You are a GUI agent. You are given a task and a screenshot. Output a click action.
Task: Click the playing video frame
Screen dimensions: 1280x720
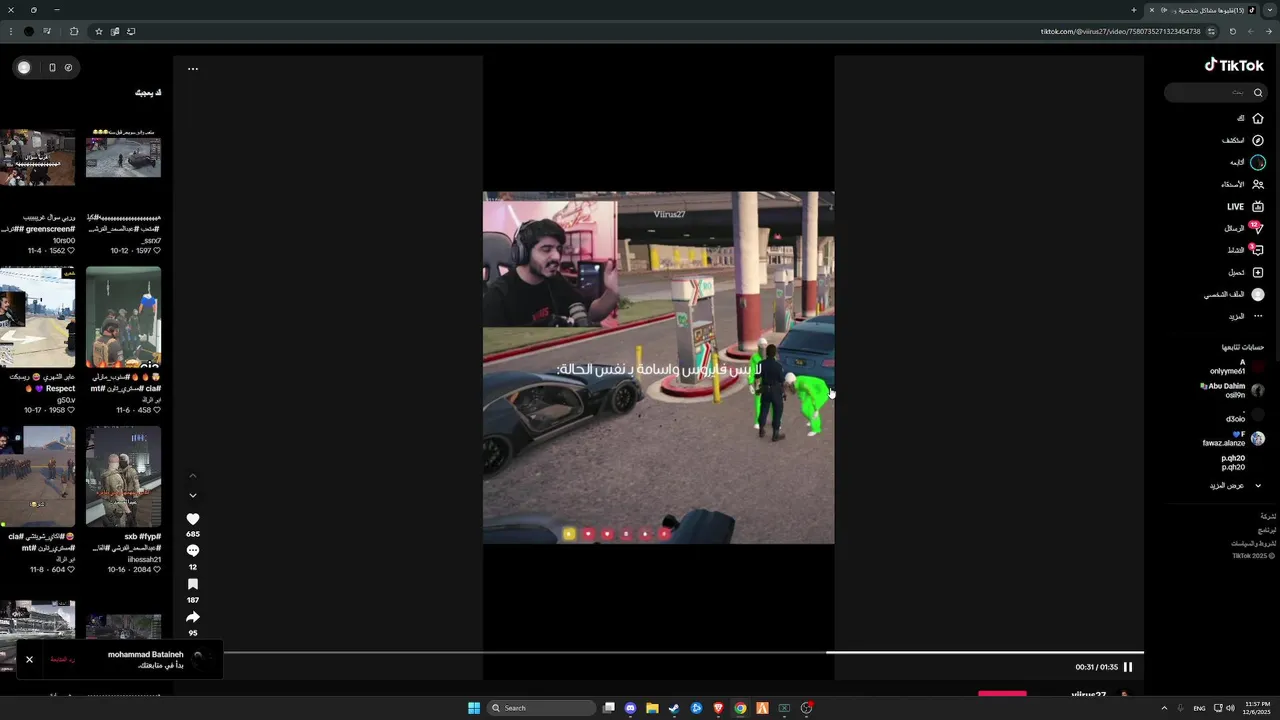pos(658,368)
